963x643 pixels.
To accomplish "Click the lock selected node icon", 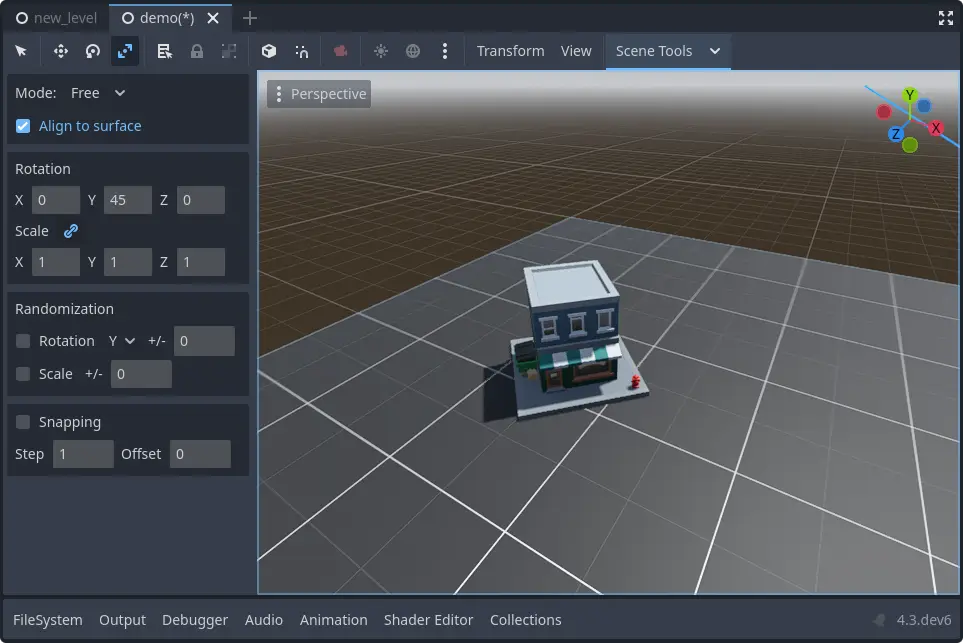I will click(197, 51).
